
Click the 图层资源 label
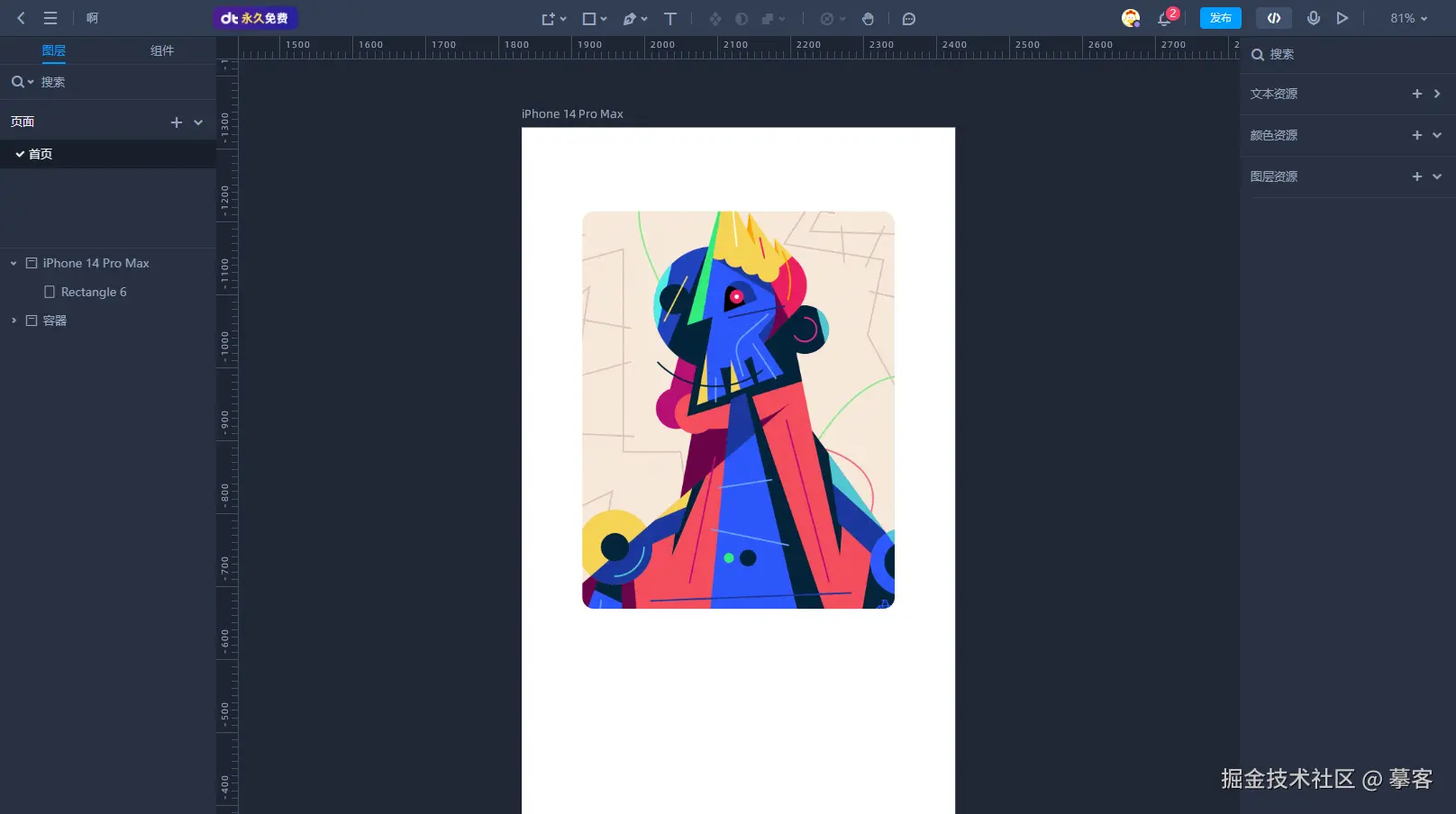pyautogui.click(x=1274, y=176)
